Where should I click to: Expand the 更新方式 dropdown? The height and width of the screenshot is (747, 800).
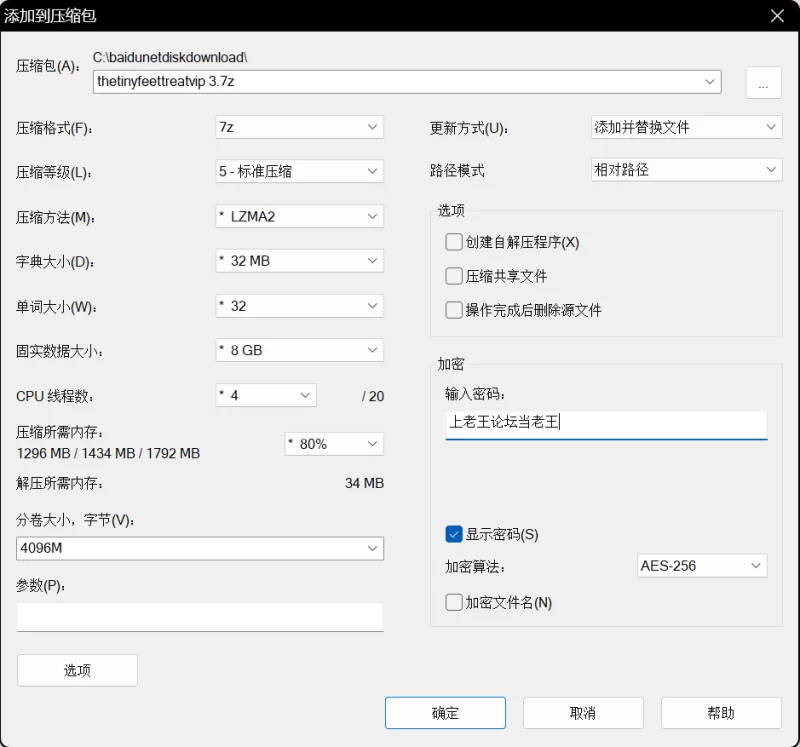(686, 127)
